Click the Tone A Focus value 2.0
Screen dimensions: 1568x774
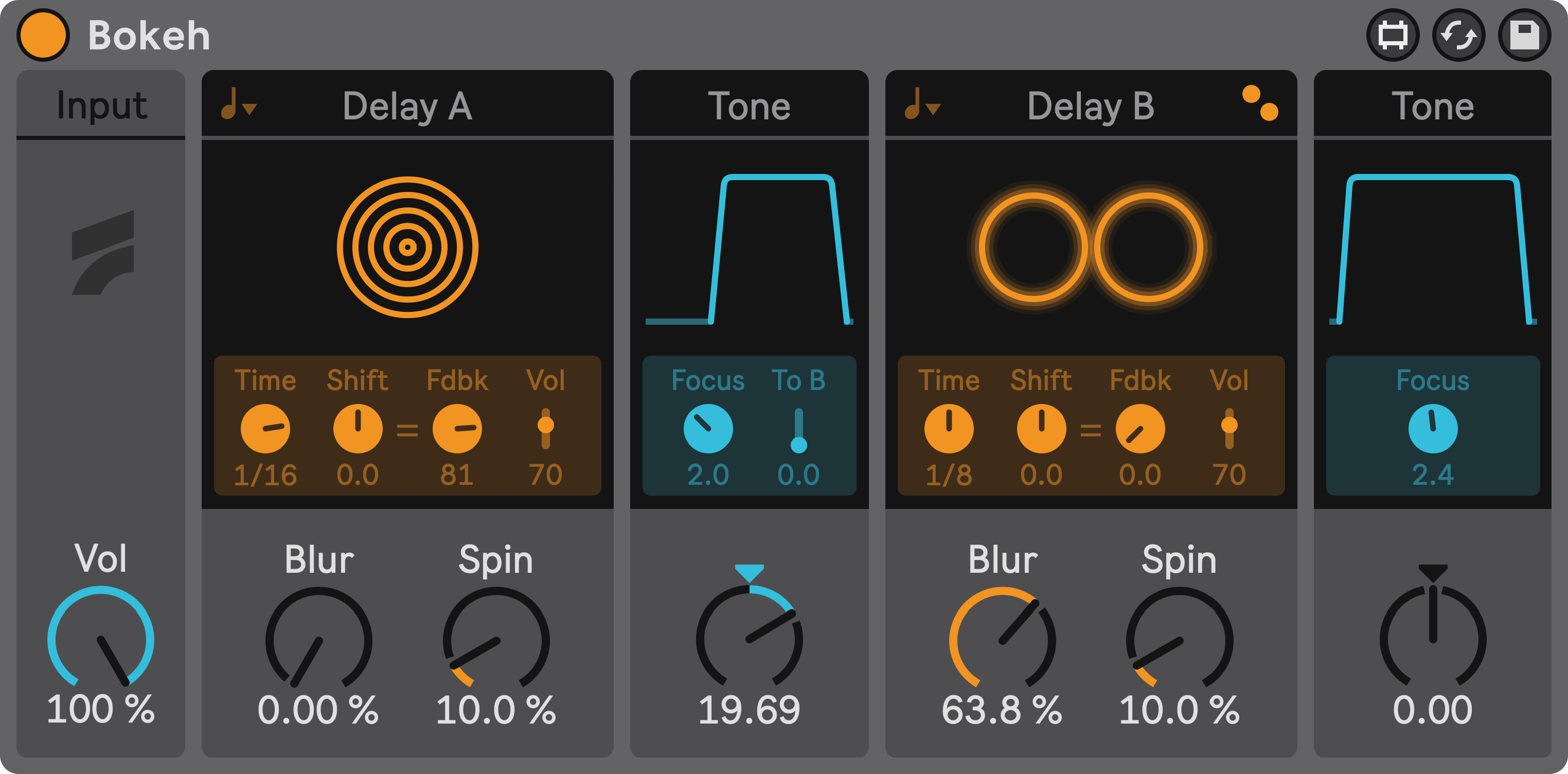[708, 474]
